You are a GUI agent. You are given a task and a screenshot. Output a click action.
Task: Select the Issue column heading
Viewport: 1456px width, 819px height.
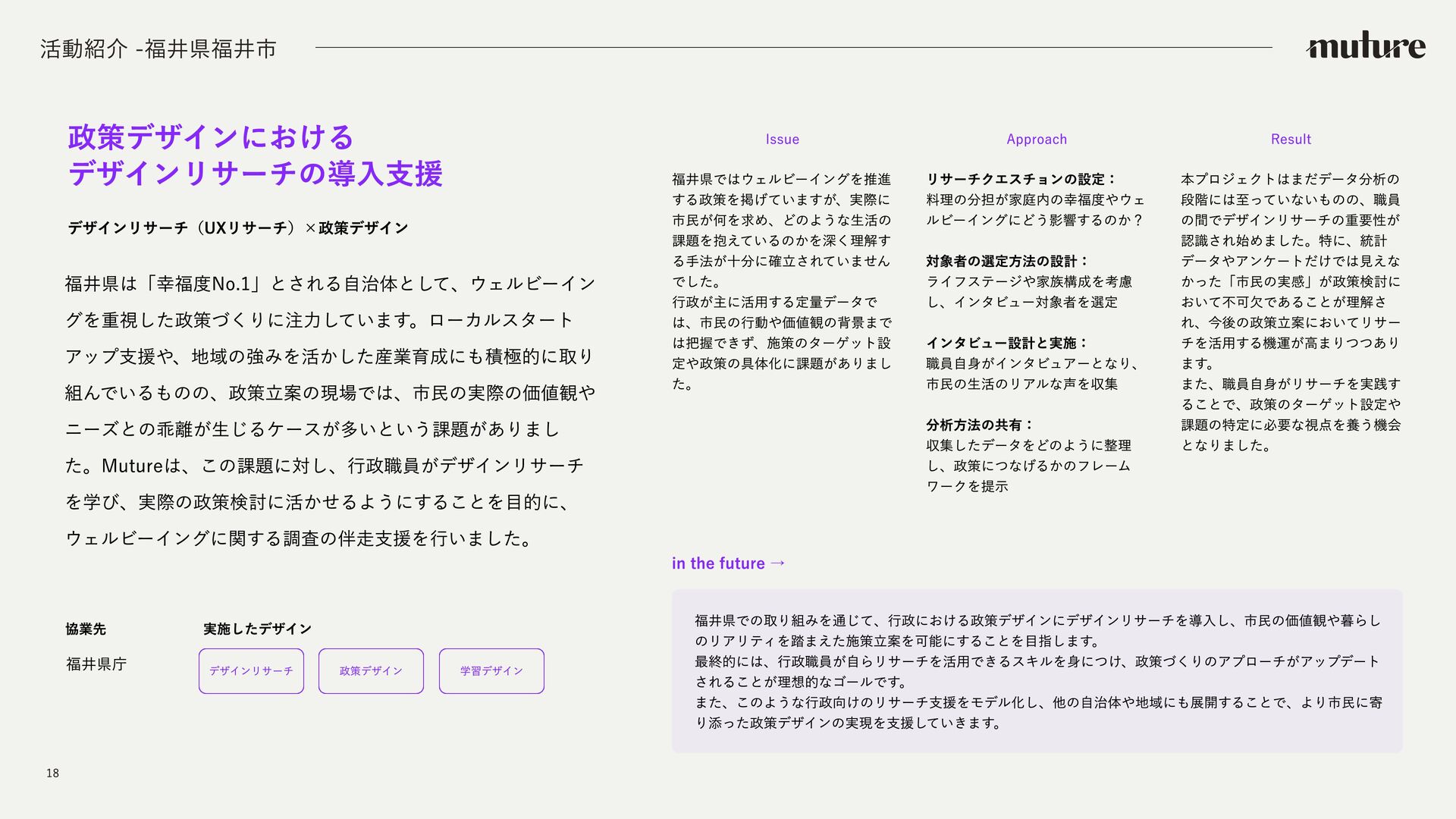point(782,140)
